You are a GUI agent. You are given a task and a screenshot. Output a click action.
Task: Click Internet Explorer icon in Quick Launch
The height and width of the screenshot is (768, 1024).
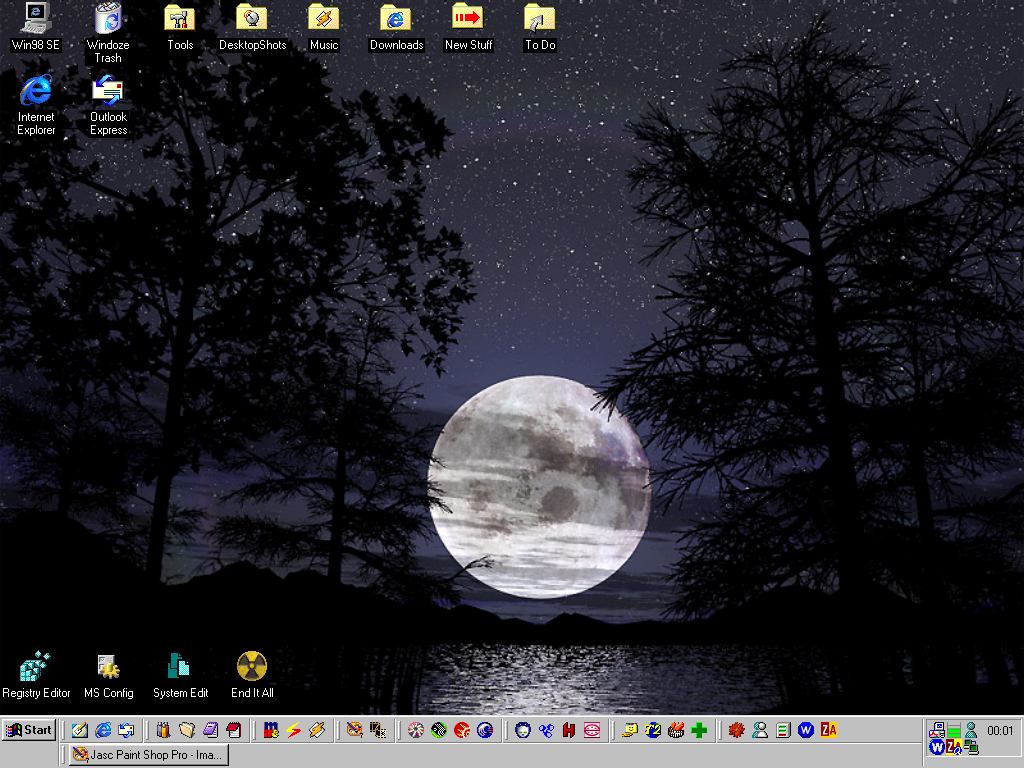click(x=103, y=730)
